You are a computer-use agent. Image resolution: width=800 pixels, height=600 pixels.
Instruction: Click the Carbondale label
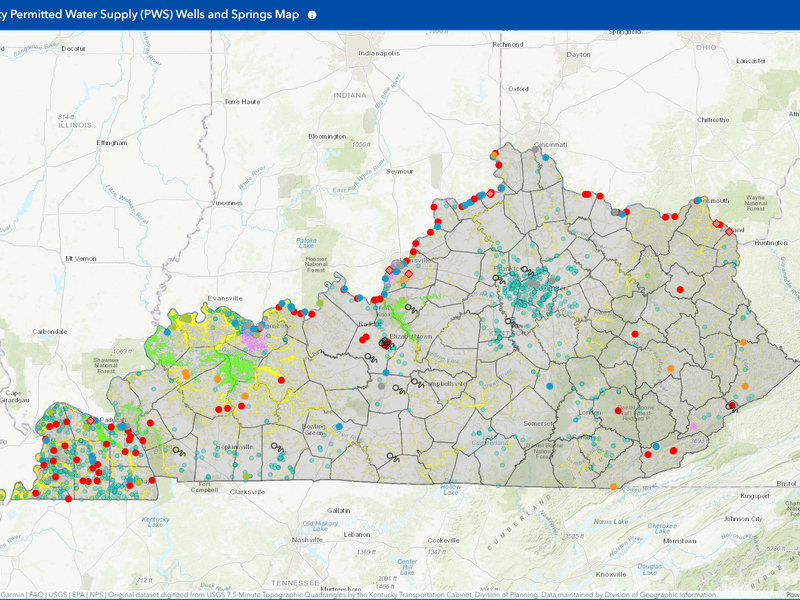tap(49, 331)
